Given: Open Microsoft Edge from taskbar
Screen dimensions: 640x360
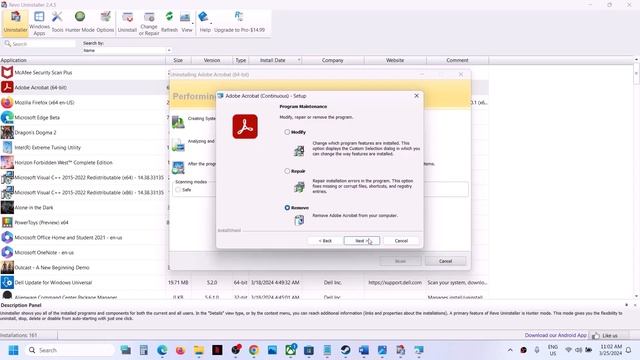Looking at the screenshot, I should [162, 350].
